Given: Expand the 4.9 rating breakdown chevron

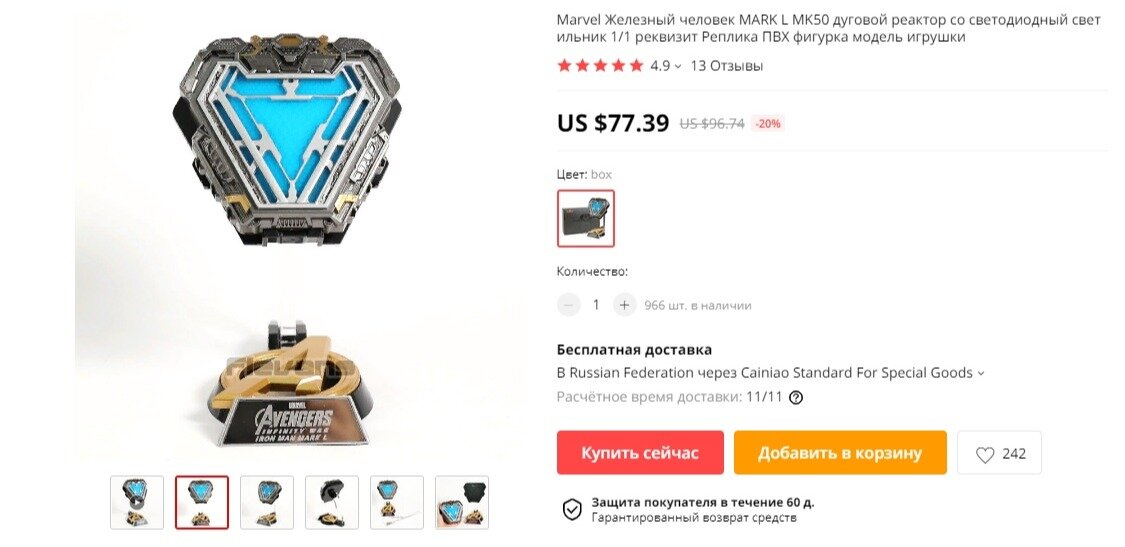Looking at the screenshot, I should pyautogui.click(x=678, y=66).
